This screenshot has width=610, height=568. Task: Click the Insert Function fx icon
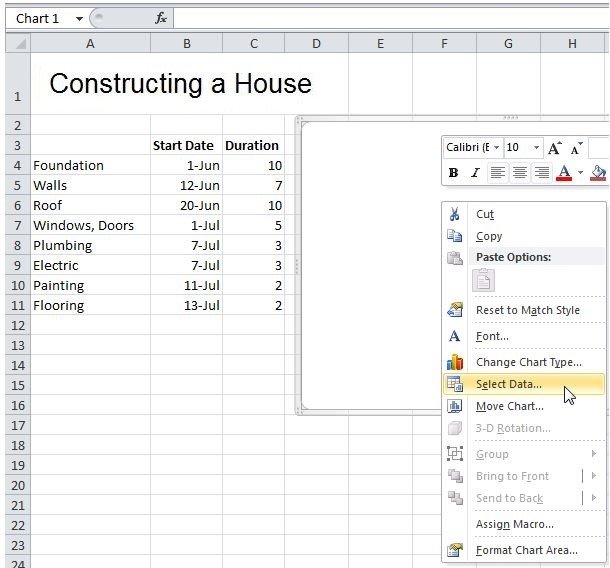click(x=161, y=18)
